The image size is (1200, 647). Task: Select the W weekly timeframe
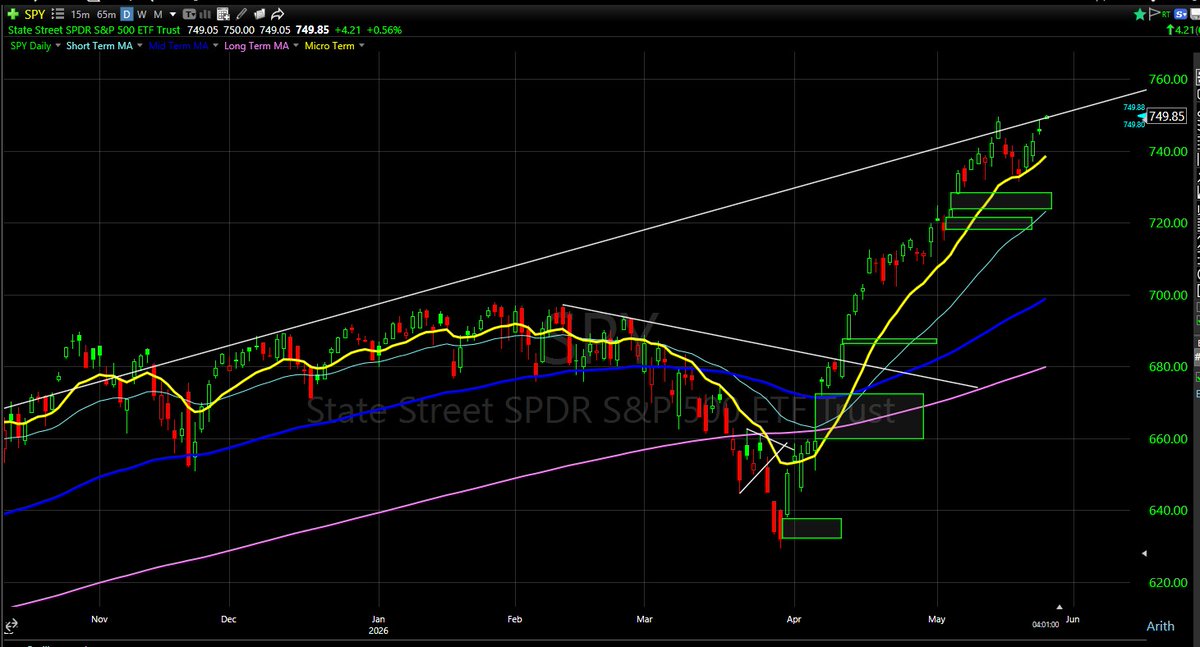pos(142,15)
